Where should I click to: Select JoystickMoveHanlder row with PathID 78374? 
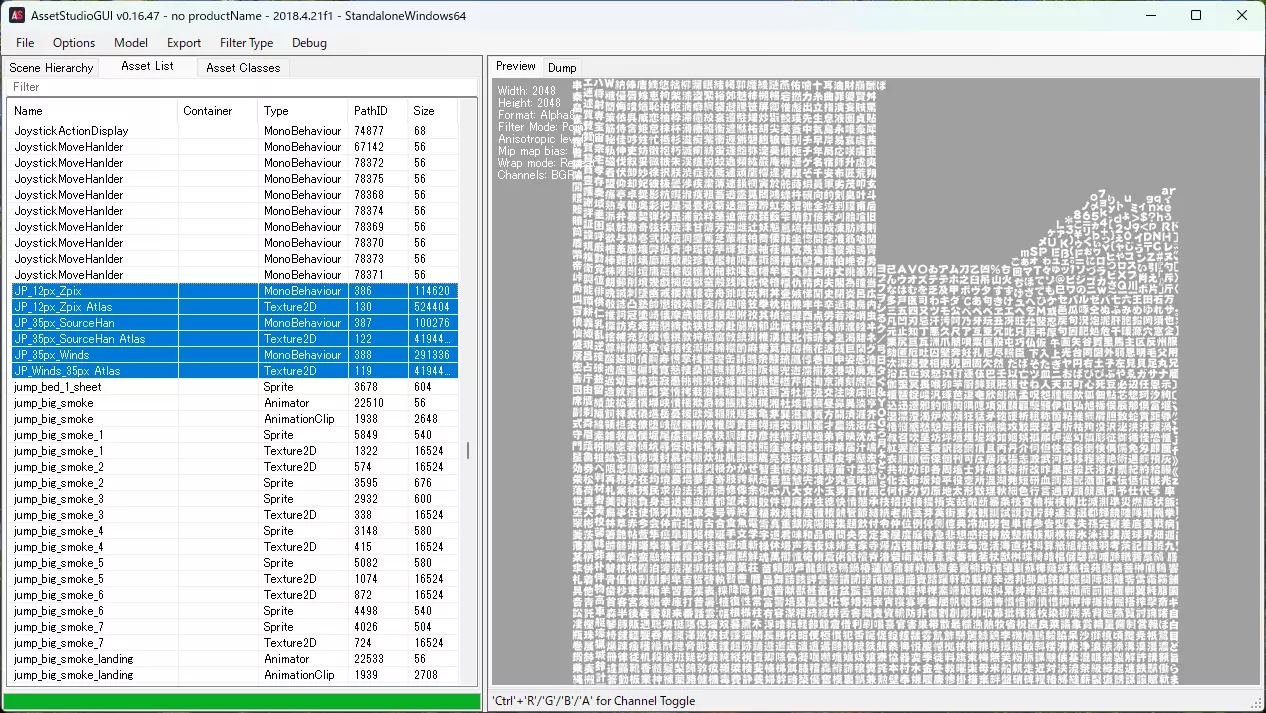tap(234, 211)
